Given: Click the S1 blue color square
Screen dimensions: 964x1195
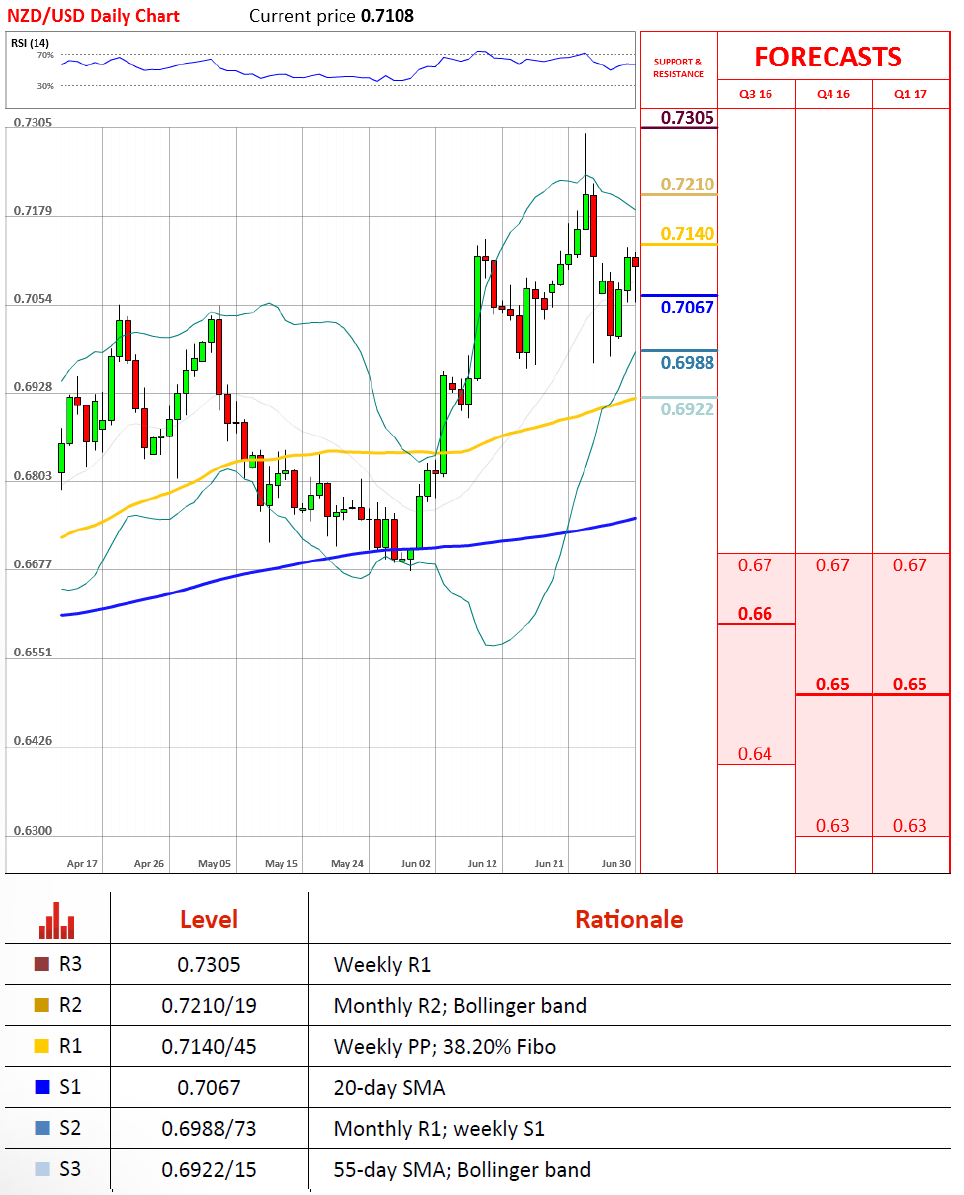Looking at the screenshot, I should [42, 1087].
